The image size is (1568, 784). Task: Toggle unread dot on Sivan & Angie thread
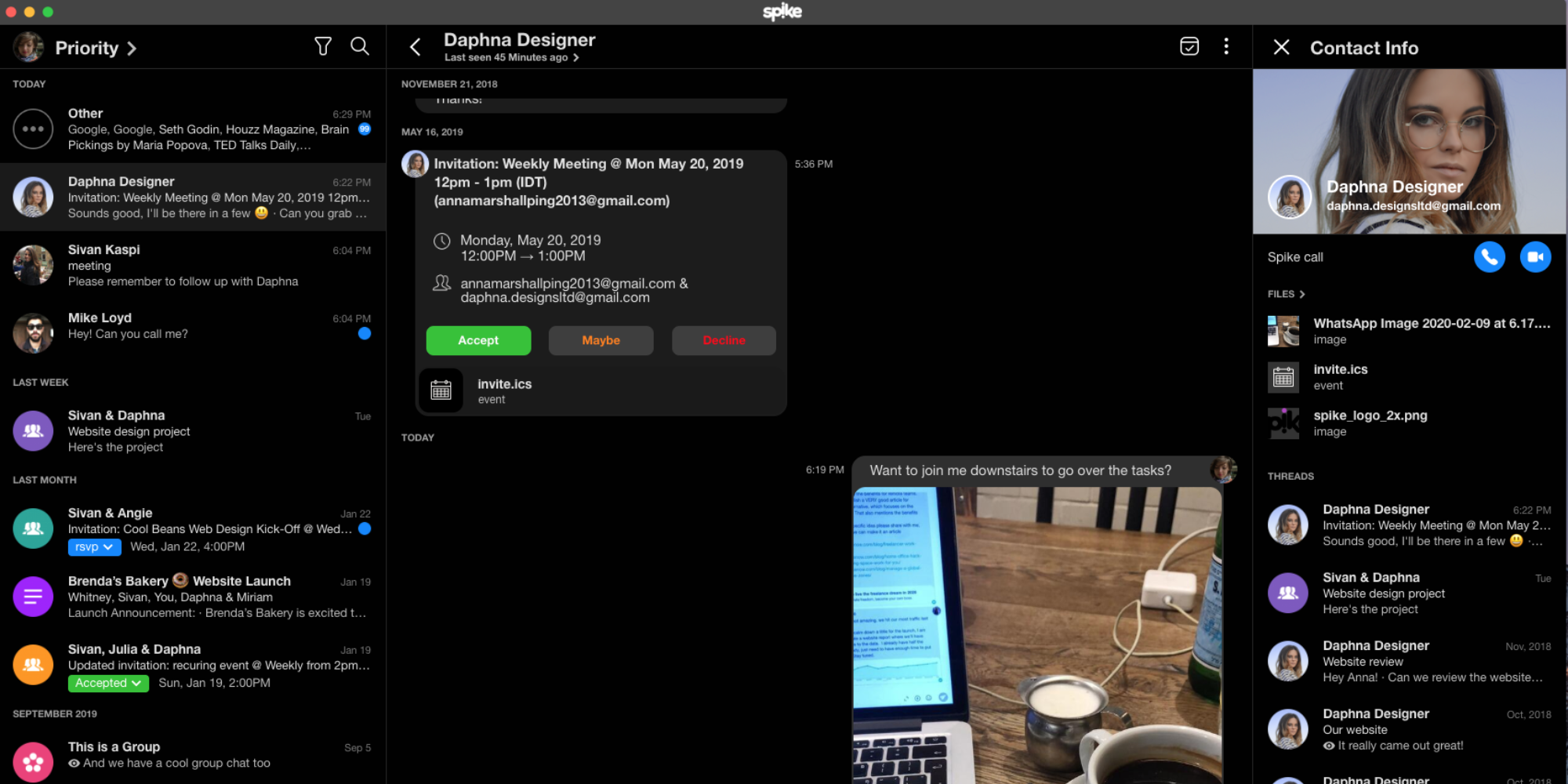click(365, 529)
